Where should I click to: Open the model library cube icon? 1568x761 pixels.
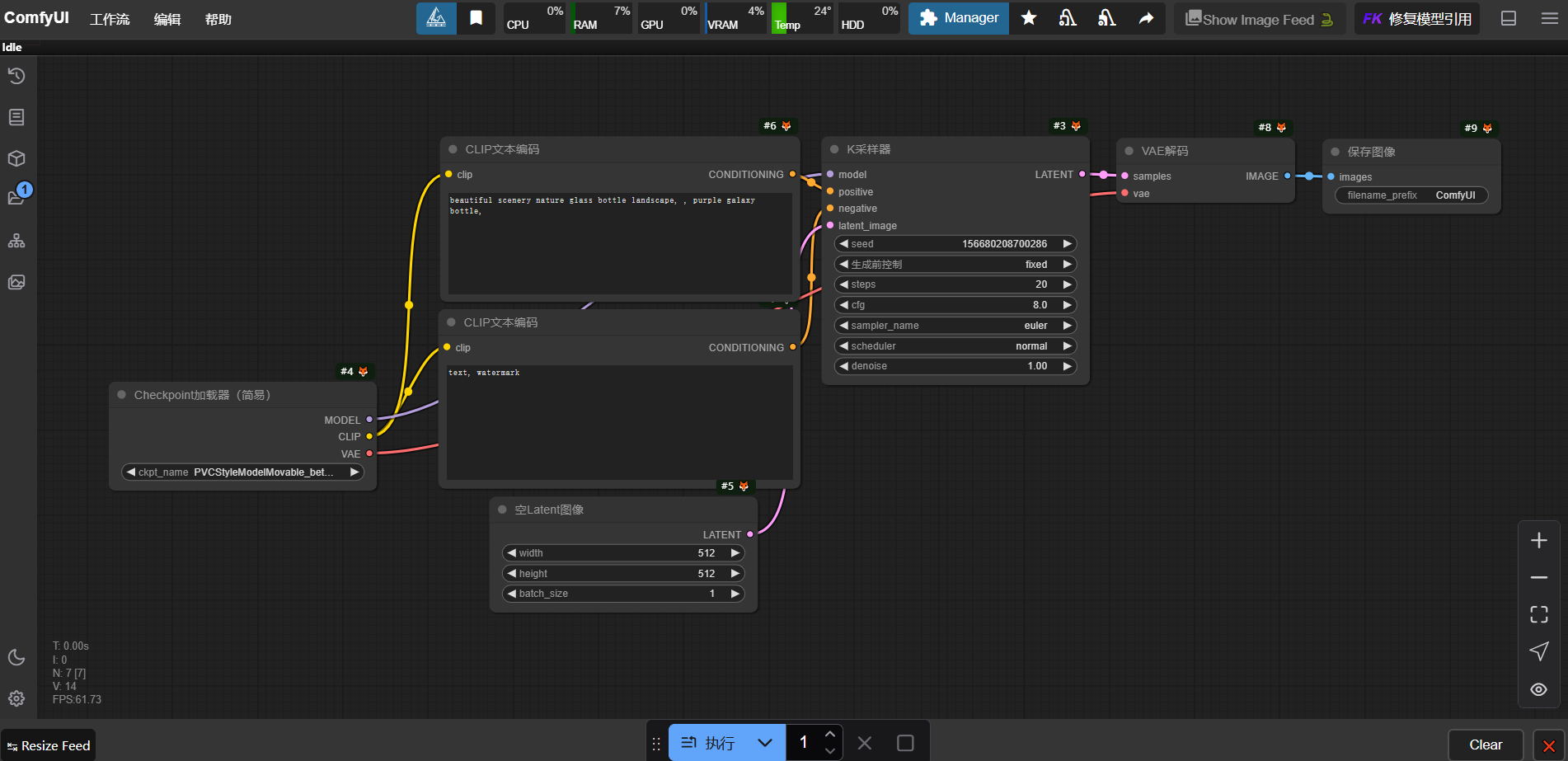pos(16,158)
